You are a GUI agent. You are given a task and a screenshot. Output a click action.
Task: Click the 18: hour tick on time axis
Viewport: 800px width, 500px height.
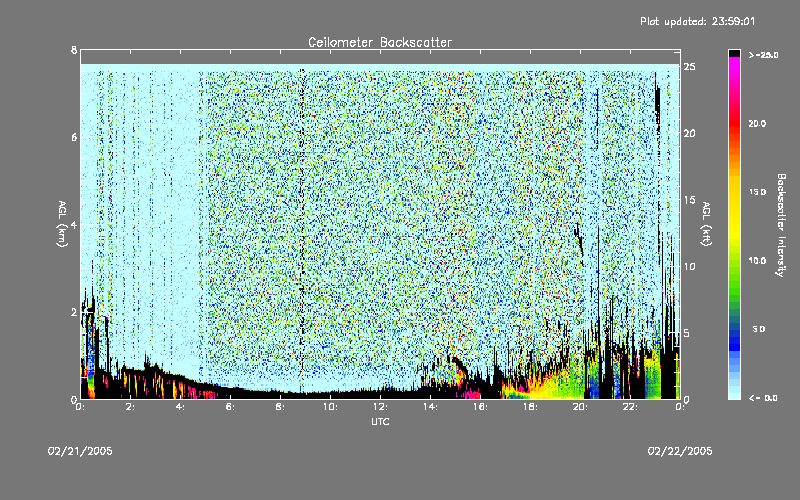coord(531,407)
